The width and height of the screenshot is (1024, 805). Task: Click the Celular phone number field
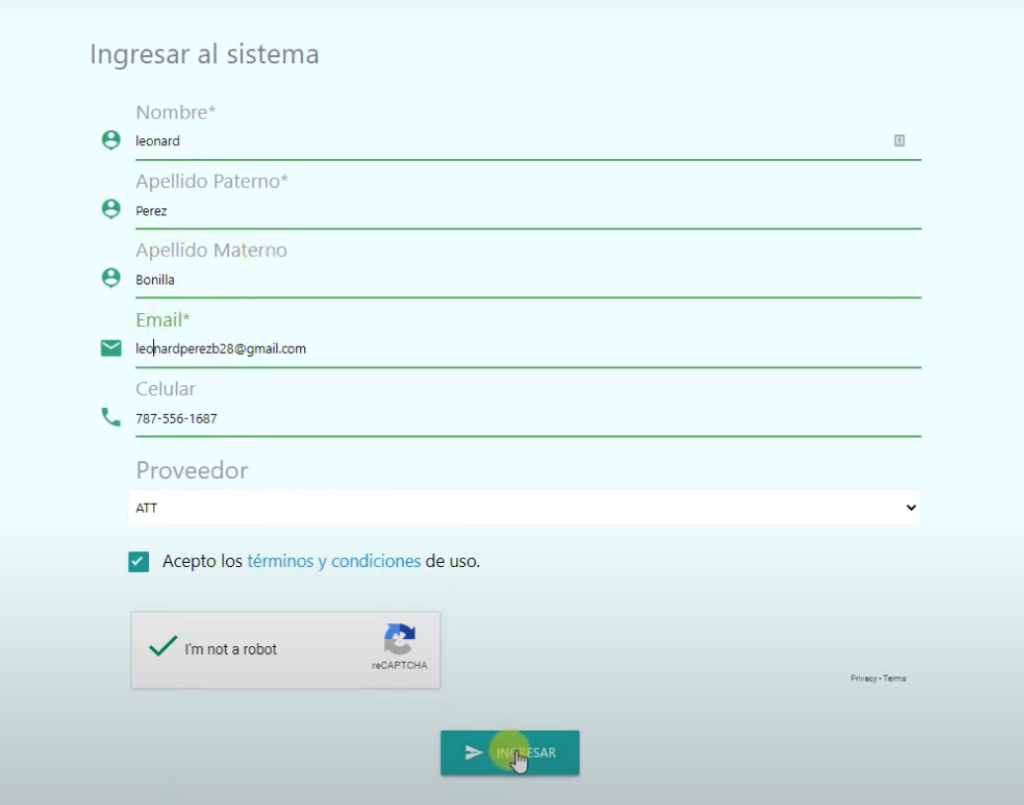pyautogui.click(x=500, y=419)
